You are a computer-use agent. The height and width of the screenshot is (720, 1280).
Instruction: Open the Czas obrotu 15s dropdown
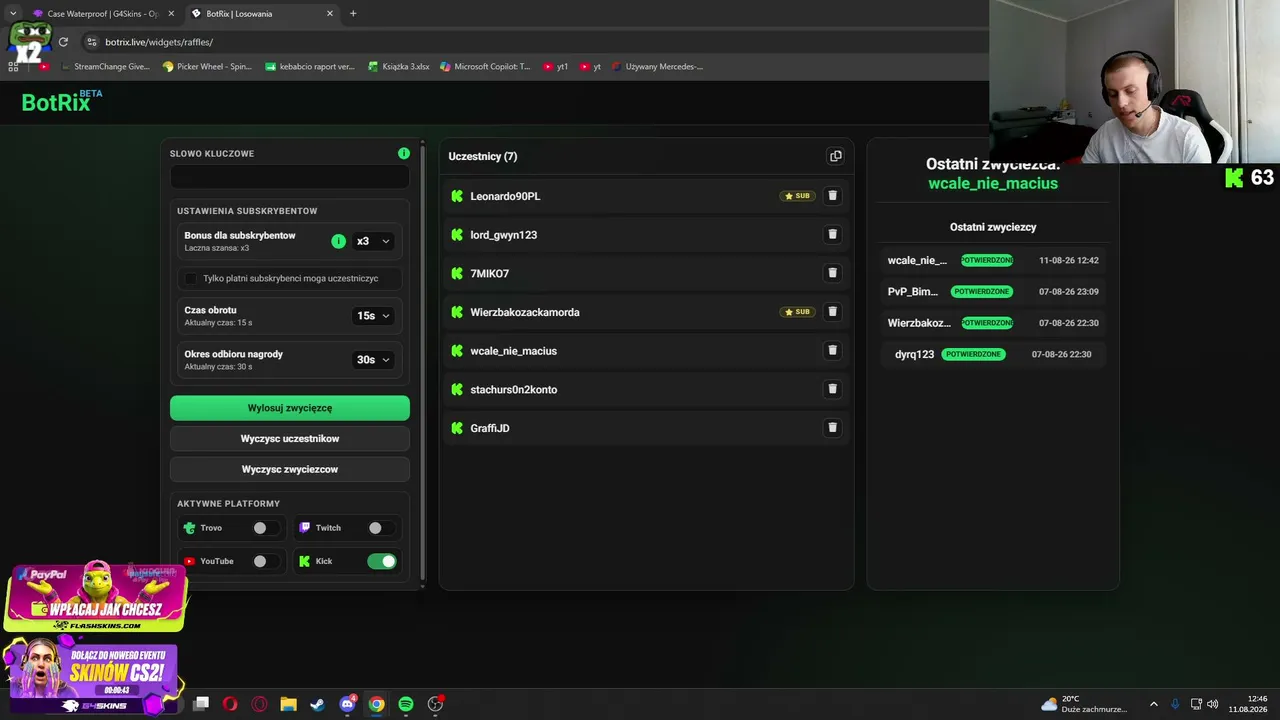point(373,316)
